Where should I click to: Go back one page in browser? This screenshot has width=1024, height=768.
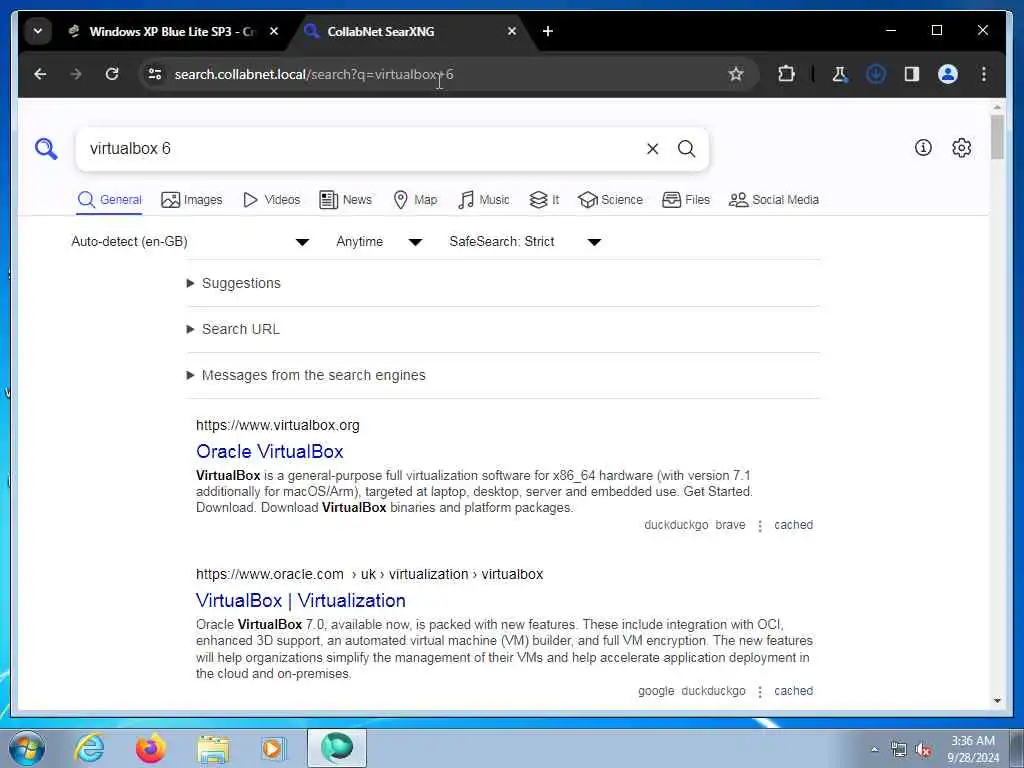(x=40, y=74)
